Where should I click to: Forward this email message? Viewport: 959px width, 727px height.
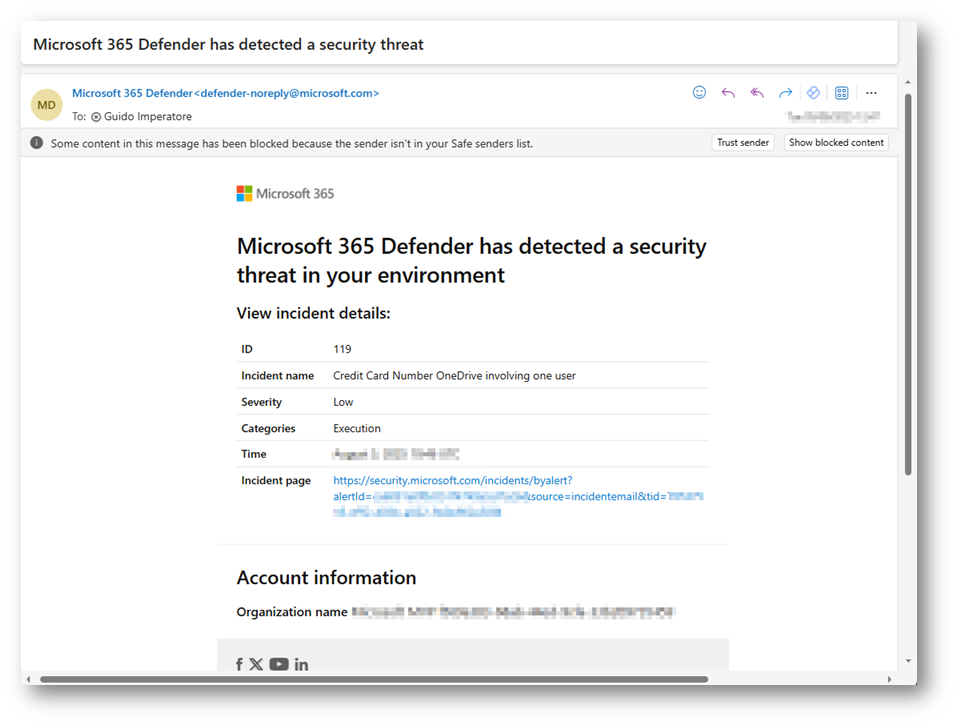(785, 93)
